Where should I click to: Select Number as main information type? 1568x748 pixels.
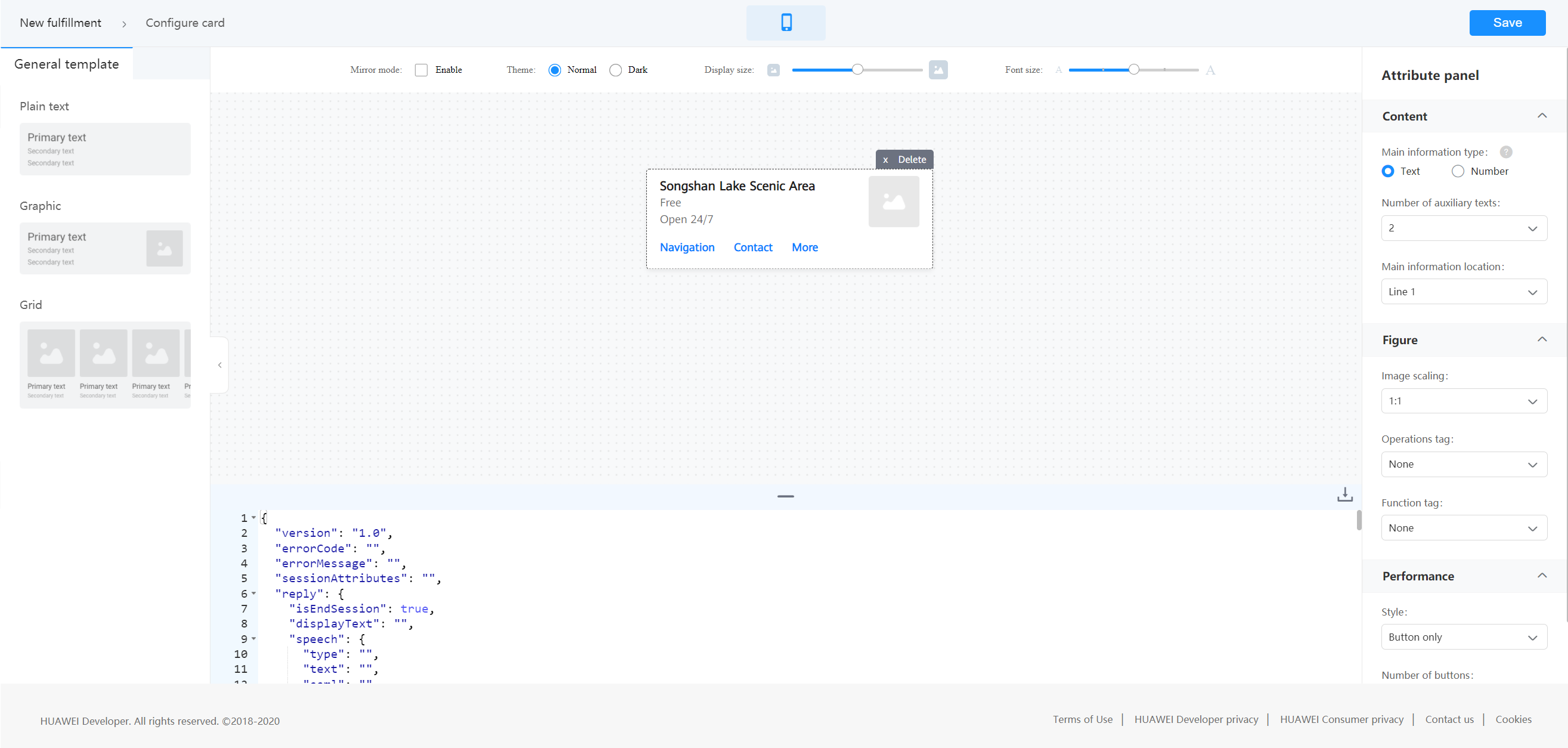1457,171
